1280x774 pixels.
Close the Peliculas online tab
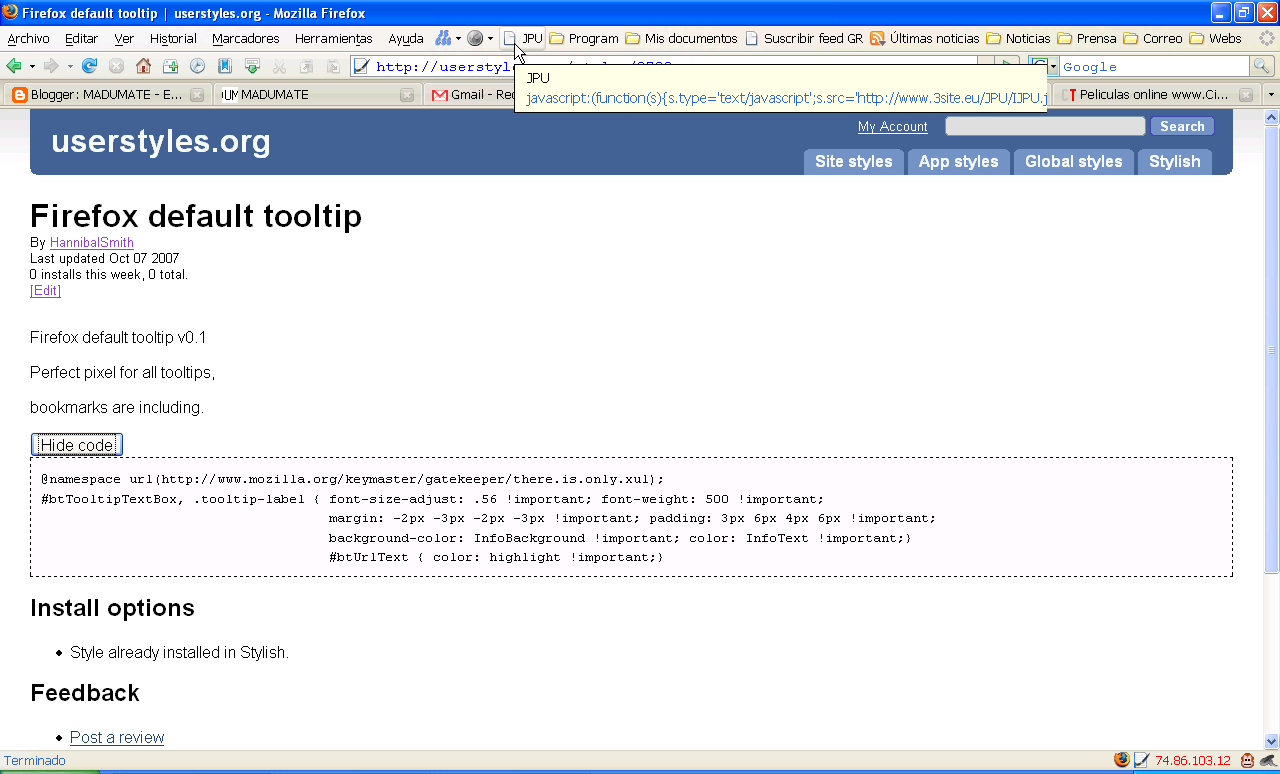(x=1246, y=95)
